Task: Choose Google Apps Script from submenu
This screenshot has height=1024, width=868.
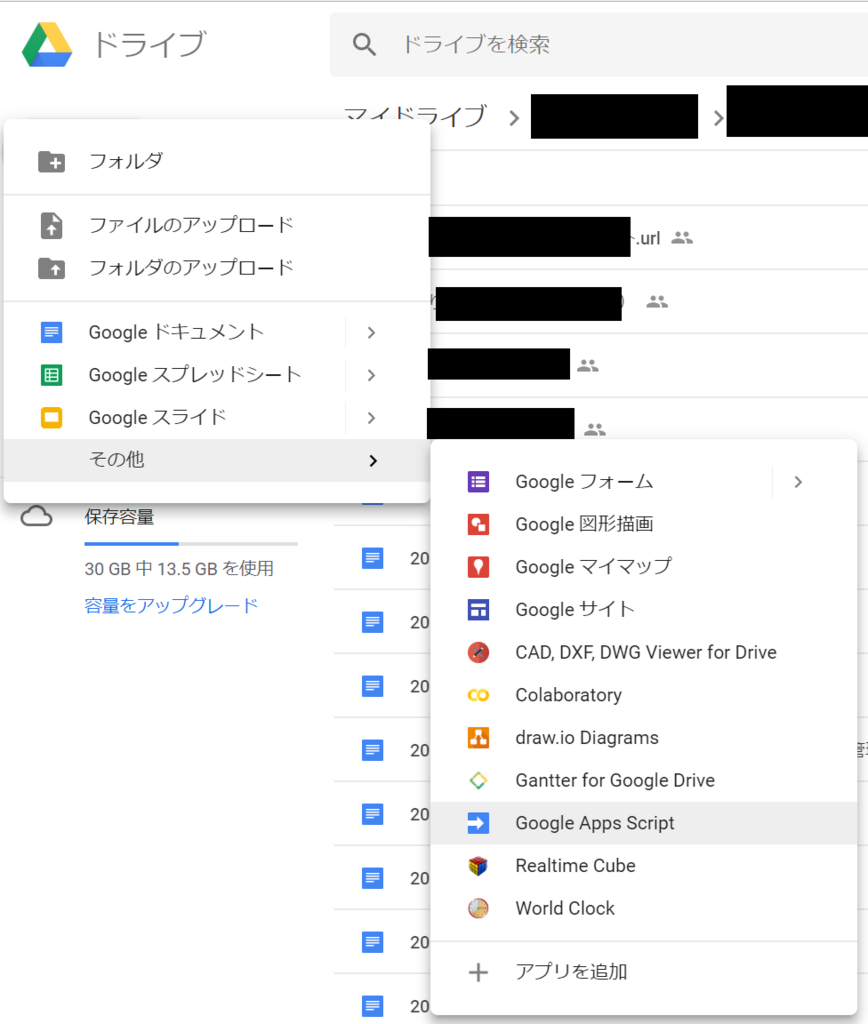Action: pos(643,823)
